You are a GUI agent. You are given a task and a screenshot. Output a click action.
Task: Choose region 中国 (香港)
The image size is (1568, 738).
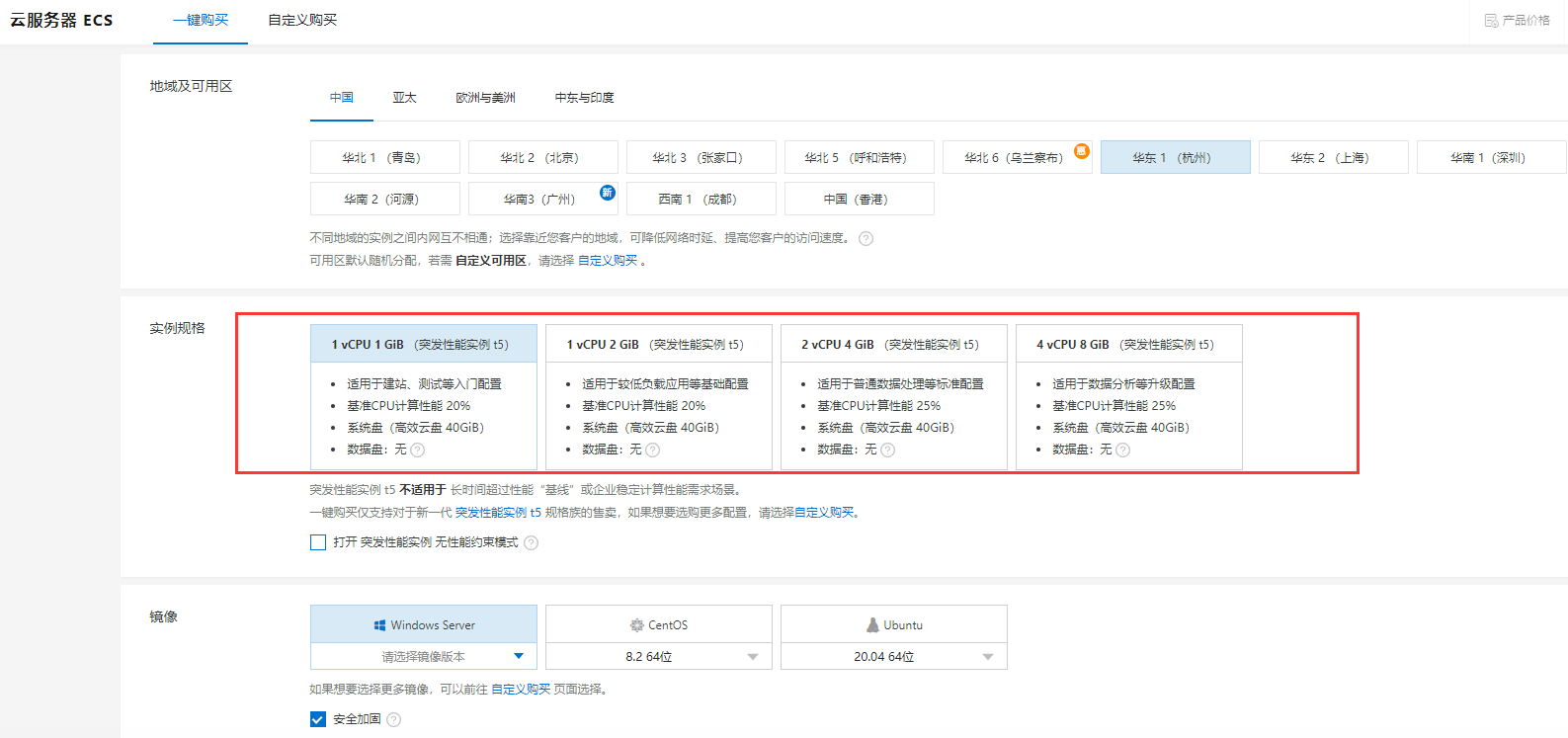[x=860, y=199]
